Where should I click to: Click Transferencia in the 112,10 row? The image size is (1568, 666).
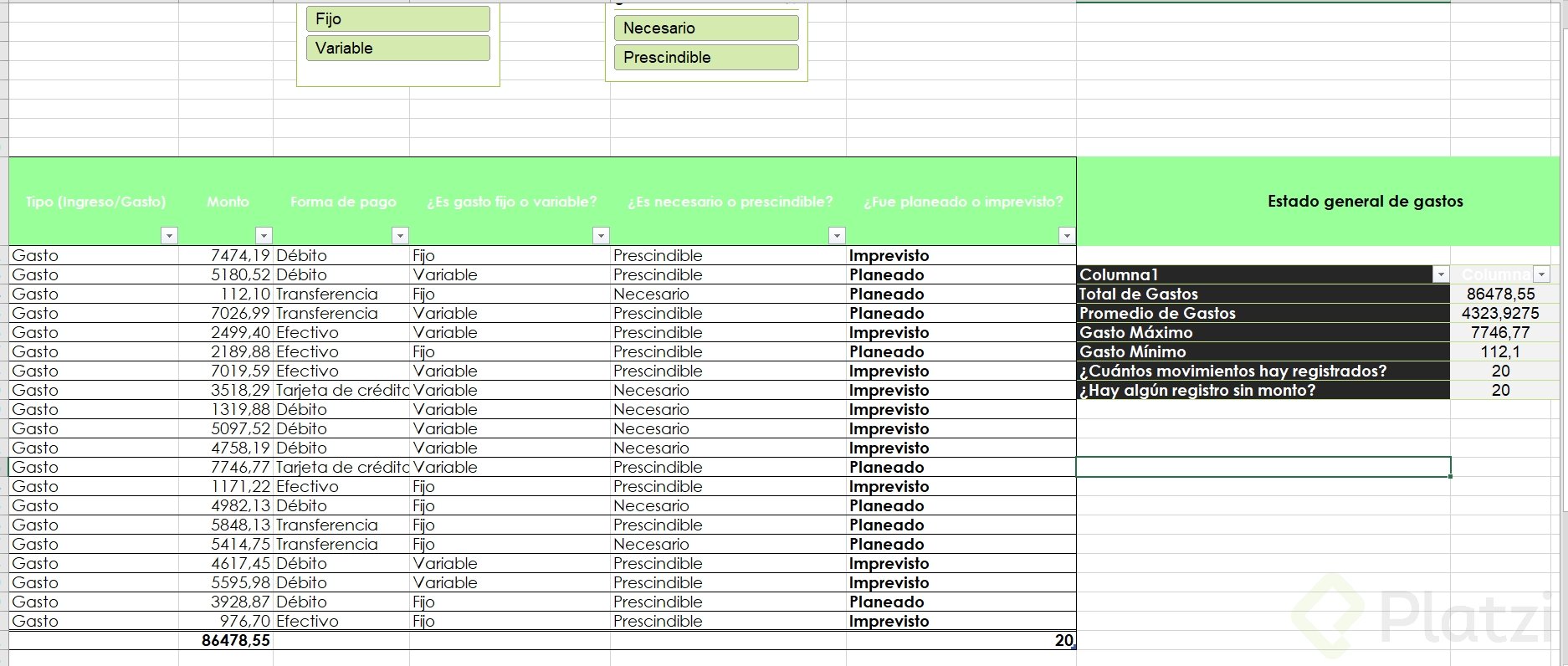[327, 294]
